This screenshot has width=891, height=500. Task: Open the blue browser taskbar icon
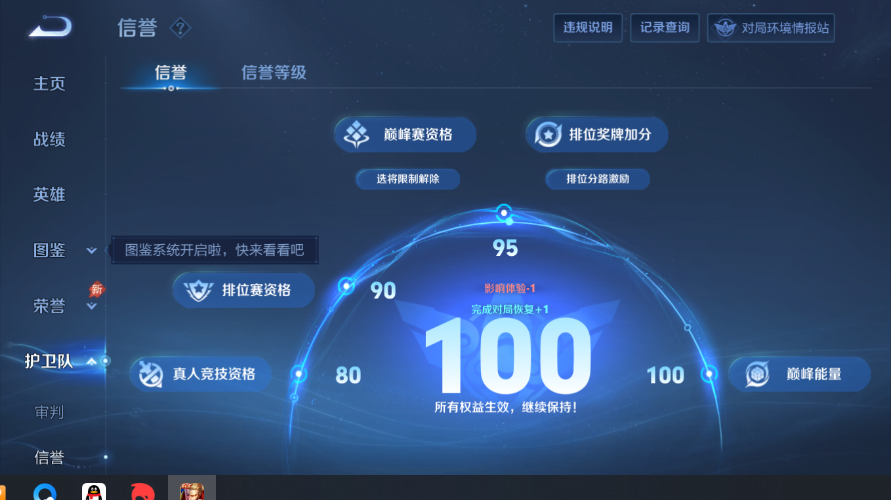[44, 492]
